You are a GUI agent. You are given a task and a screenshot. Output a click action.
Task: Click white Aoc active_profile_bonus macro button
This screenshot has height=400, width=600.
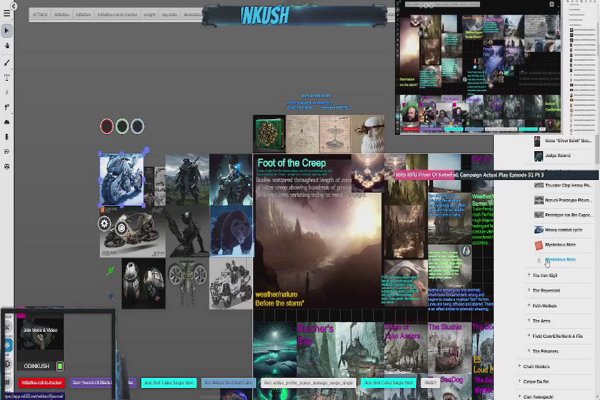tap(308, 382)
